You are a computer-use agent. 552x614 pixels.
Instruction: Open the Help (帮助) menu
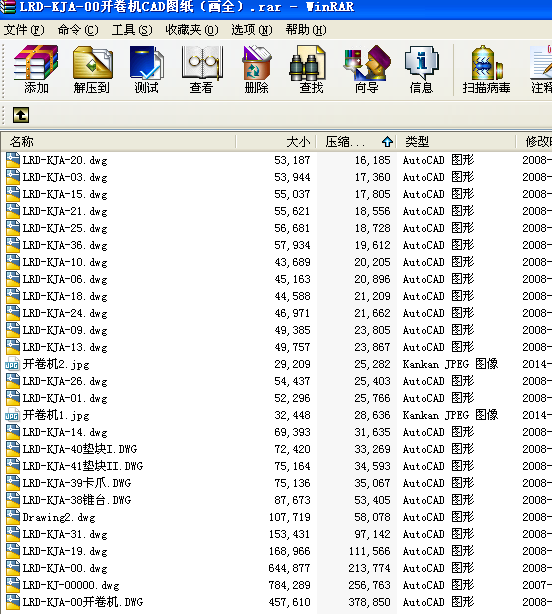click(x=306, y=30)
